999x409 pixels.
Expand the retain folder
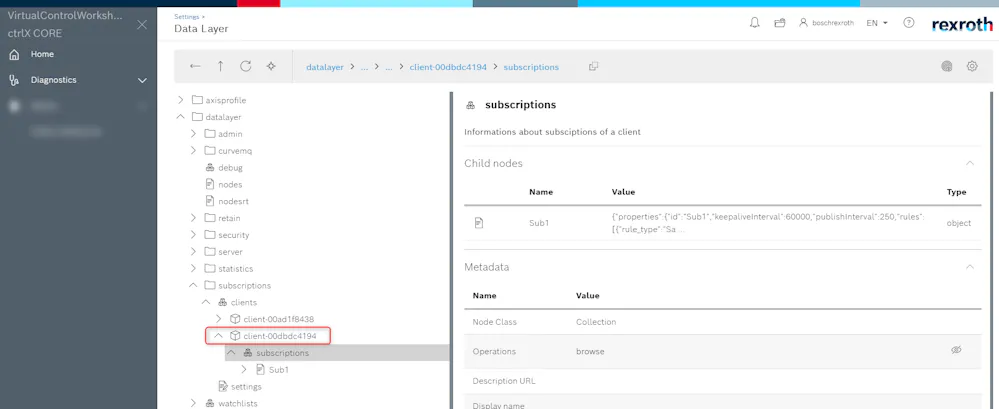click(x=193, y=218)
